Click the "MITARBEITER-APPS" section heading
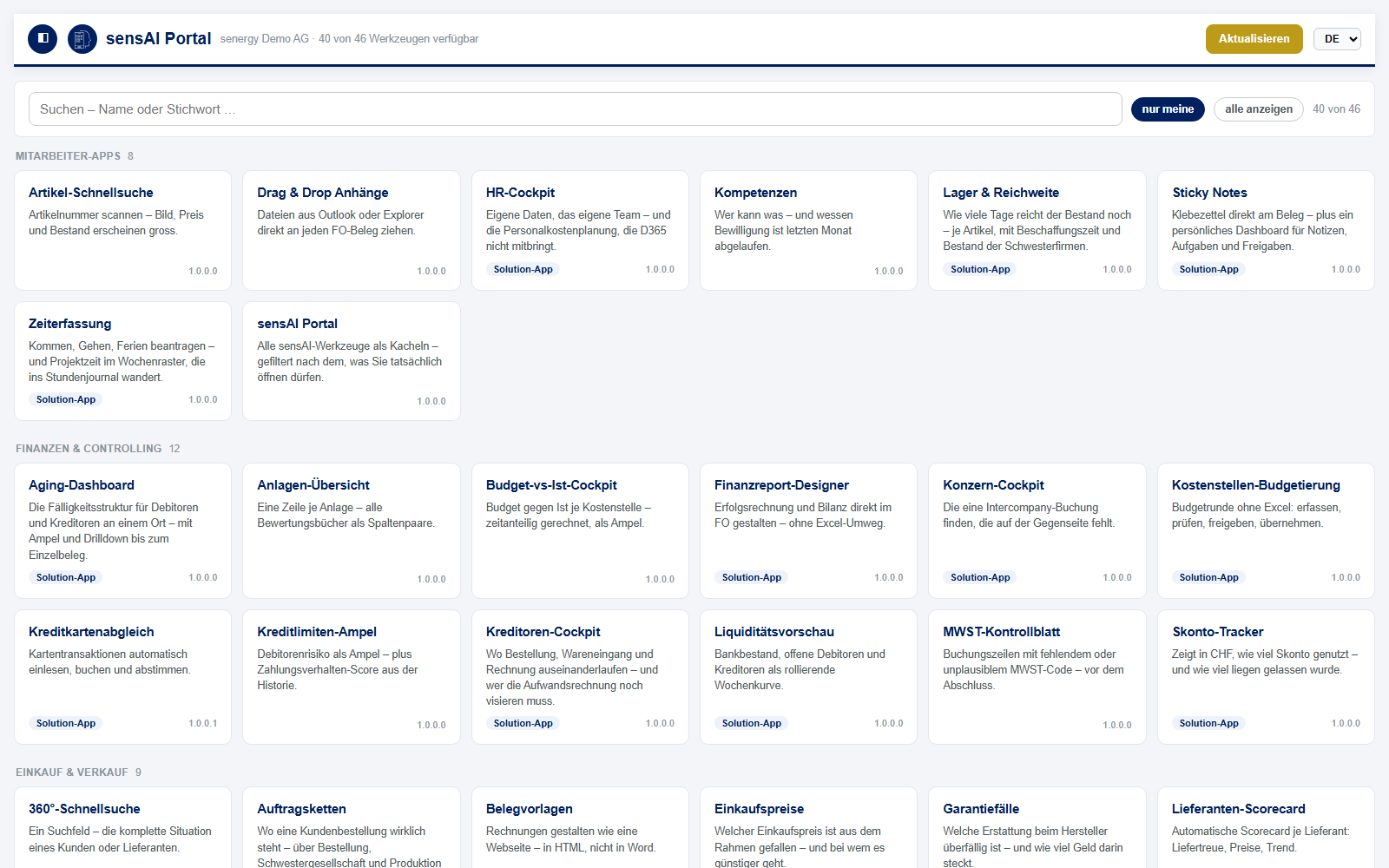Viewport: 1389px width, 868px height. click(68, 156)
